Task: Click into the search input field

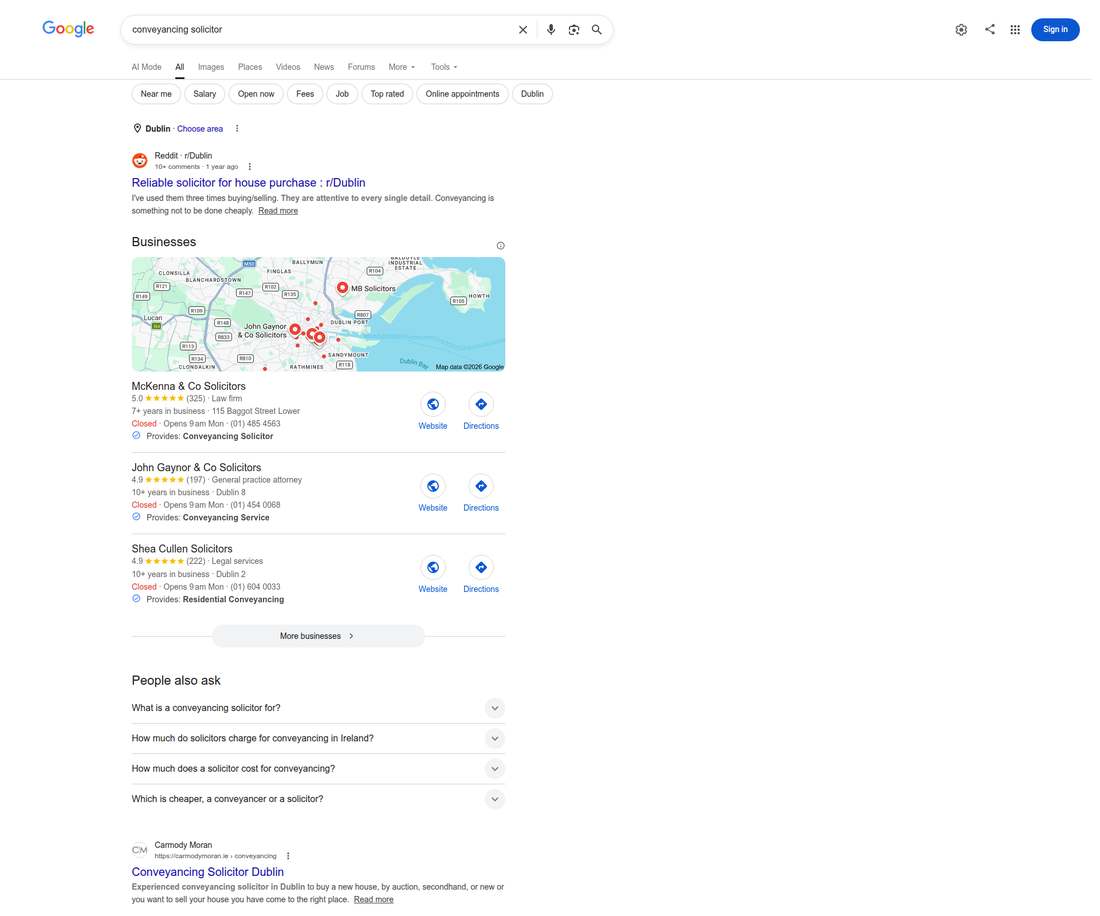Action: pyautogui.click(x=319, y=29)
